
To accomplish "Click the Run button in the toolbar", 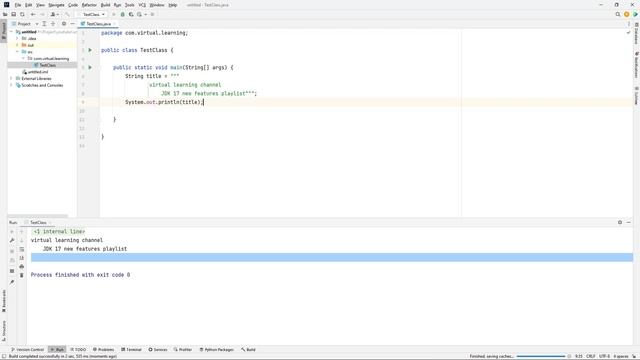I will (x=113, y=14).
